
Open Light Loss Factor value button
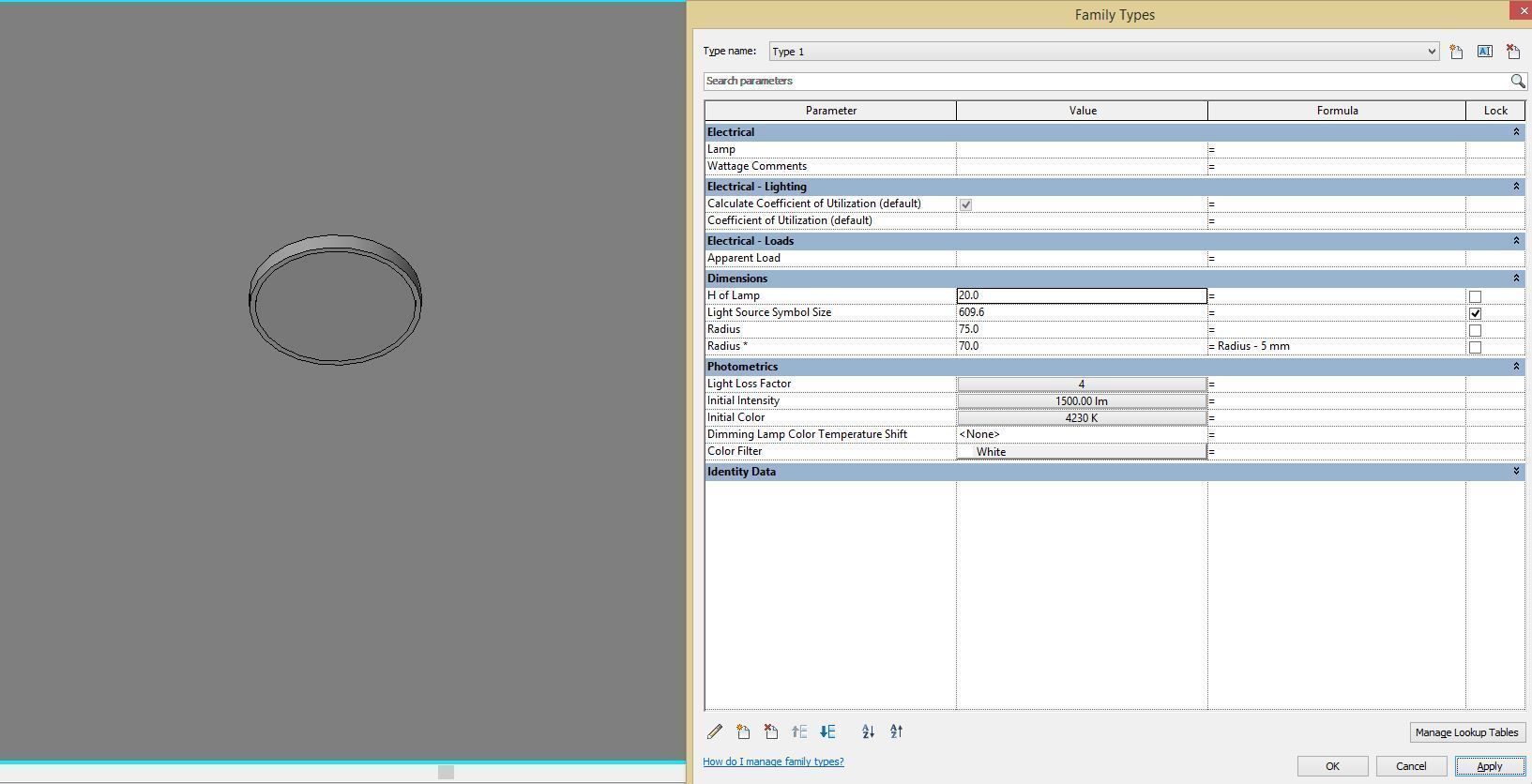coord(1082,384)
